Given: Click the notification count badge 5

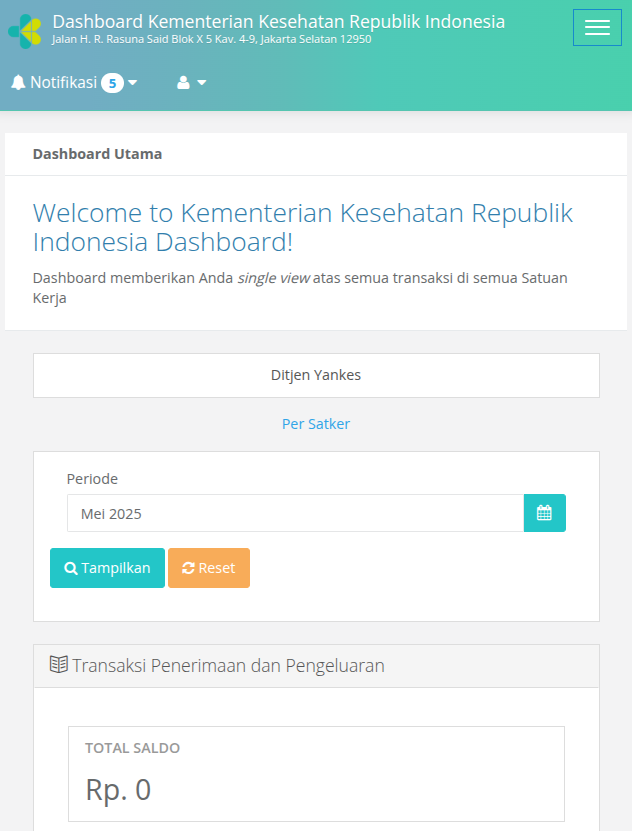Looking at the screenshot, I should tap(112, 83).
